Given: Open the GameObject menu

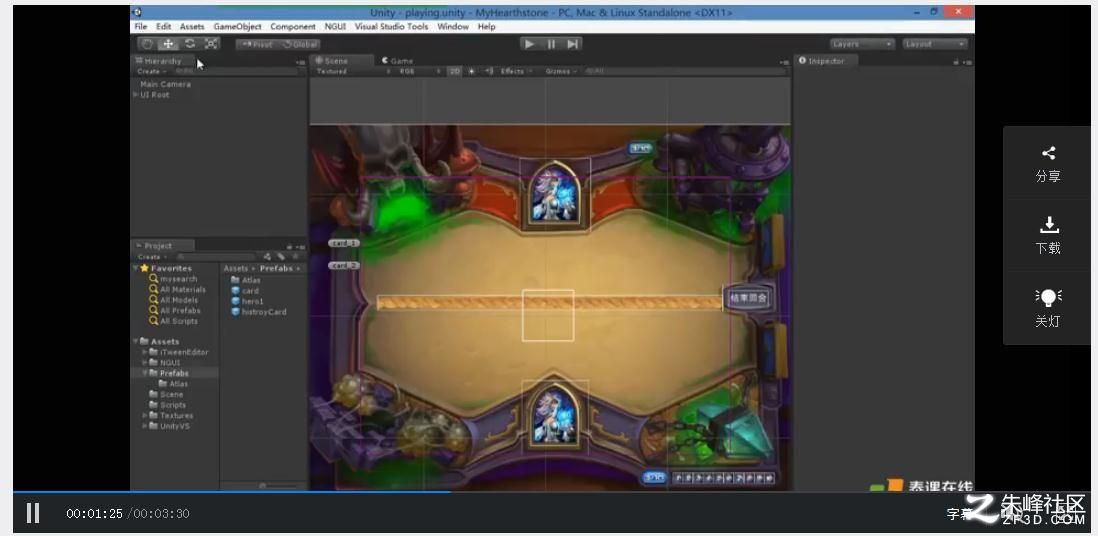Looking at the screenshot, I should tap(237, 27).
